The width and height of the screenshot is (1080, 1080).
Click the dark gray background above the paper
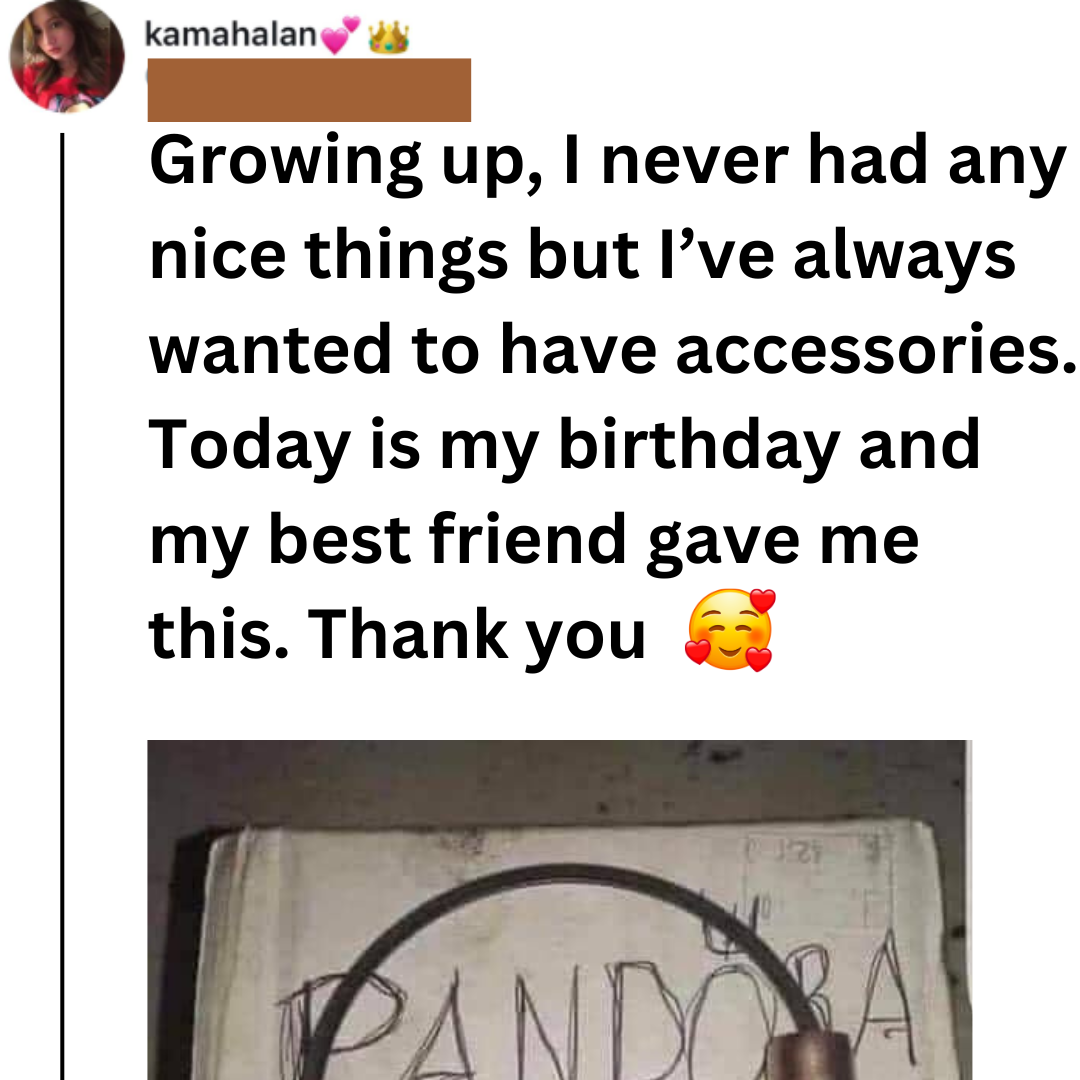point(559,782)
